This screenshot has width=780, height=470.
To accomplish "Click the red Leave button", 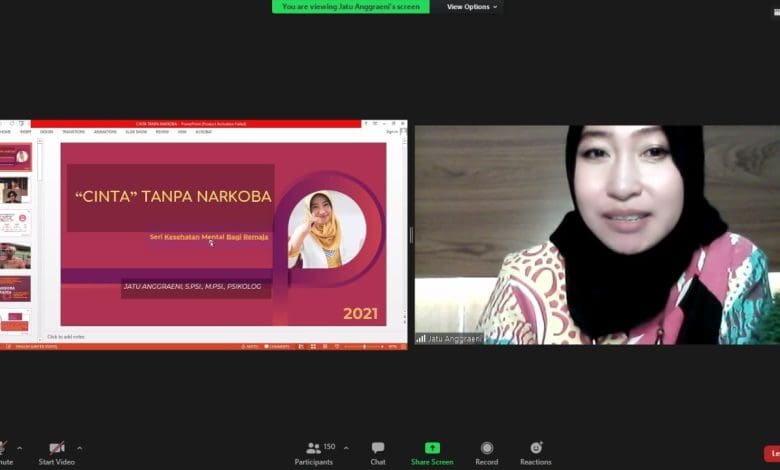I will point(773,454).
